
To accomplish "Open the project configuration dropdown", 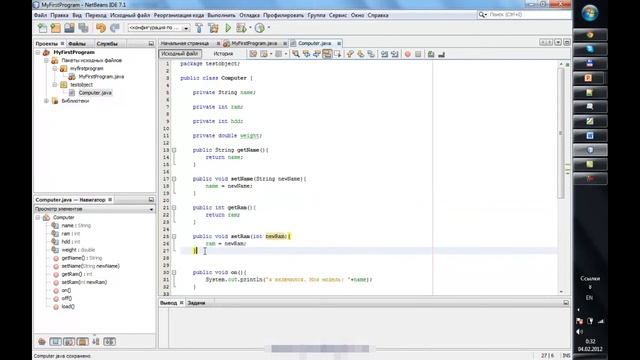I will point(186,28).
